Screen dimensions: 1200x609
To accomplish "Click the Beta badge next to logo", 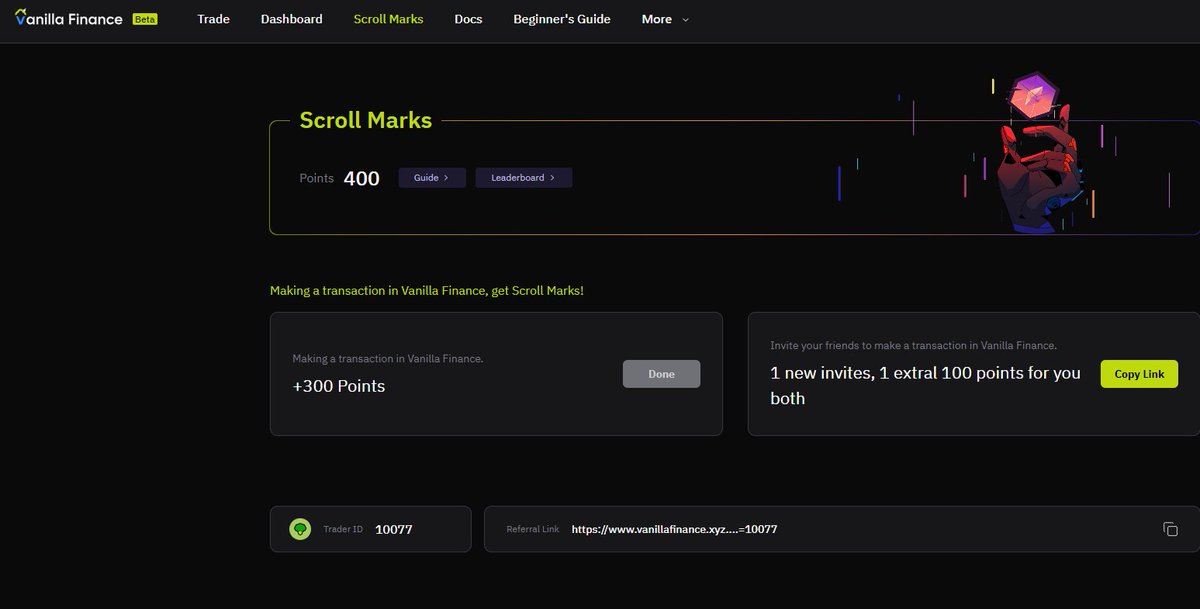I will [145, 19].
